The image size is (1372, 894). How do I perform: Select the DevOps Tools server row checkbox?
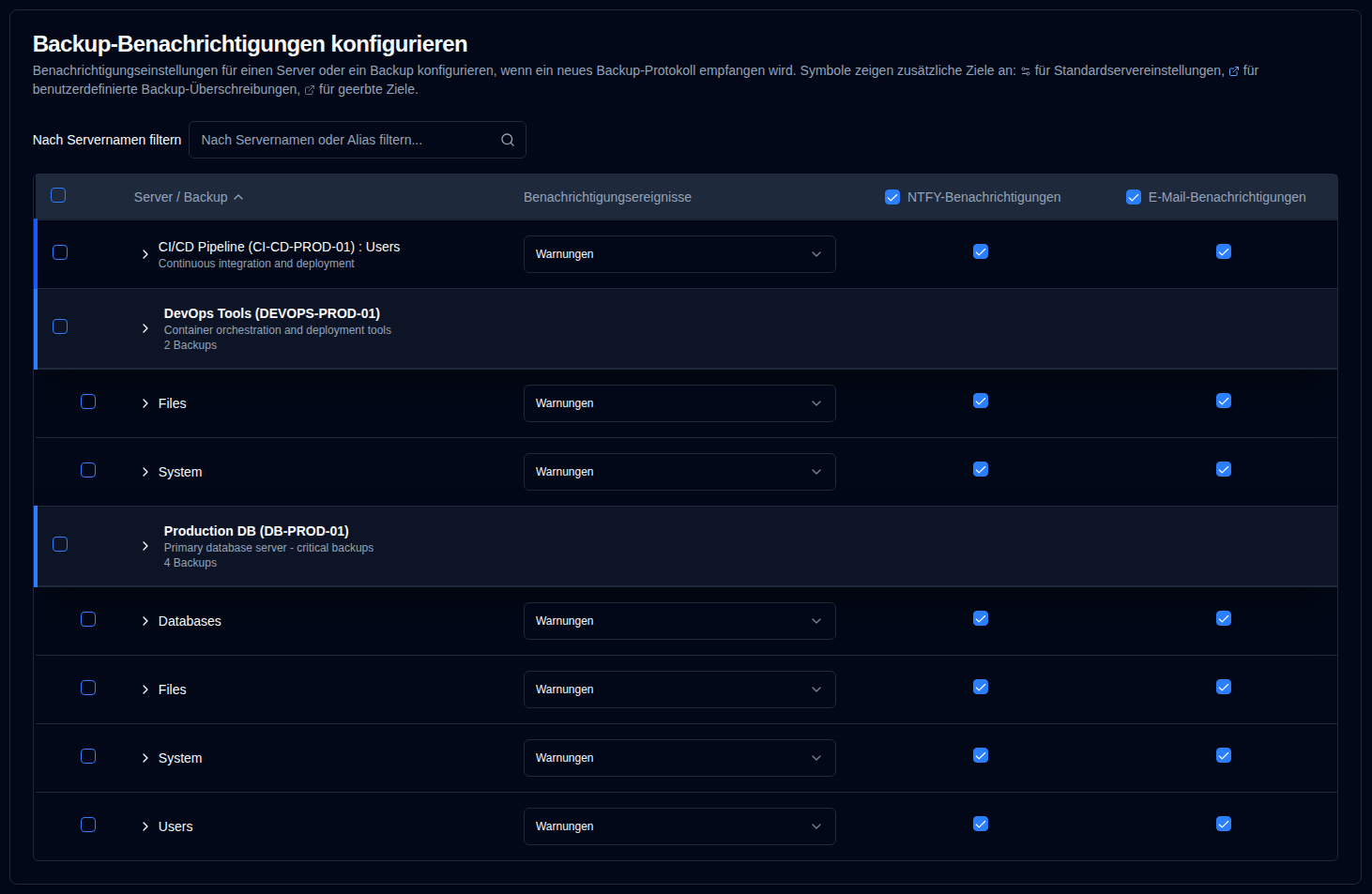(60, 326)
